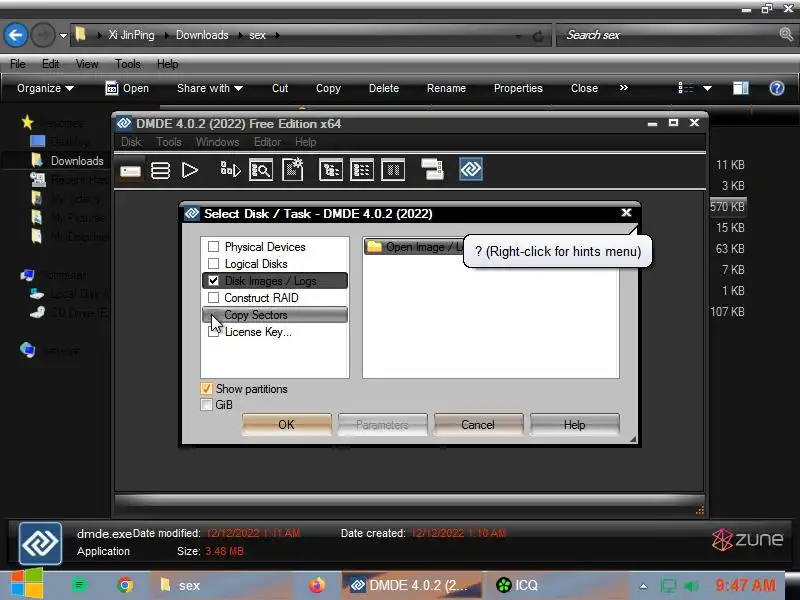Click the Play triangle toolbar icon
The height and width of the screenshot is (600, 800).
click(190, 170)
